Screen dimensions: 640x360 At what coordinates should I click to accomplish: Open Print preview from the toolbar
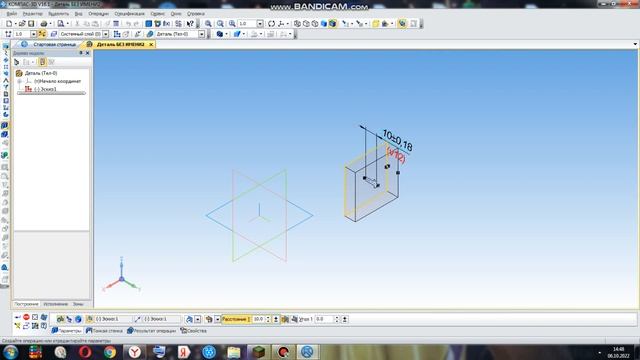click(x=60, y=24)
